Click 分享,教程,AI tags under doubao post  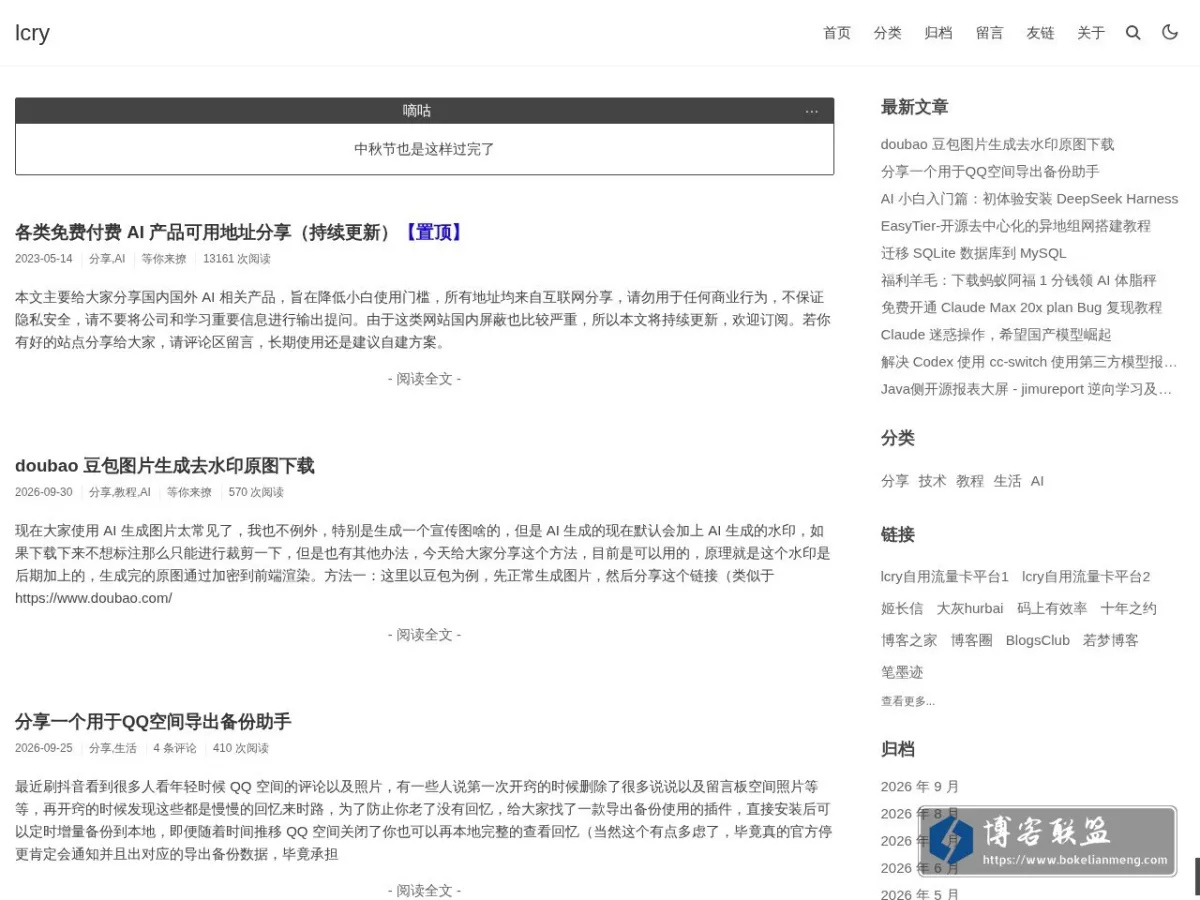point(120,492)
